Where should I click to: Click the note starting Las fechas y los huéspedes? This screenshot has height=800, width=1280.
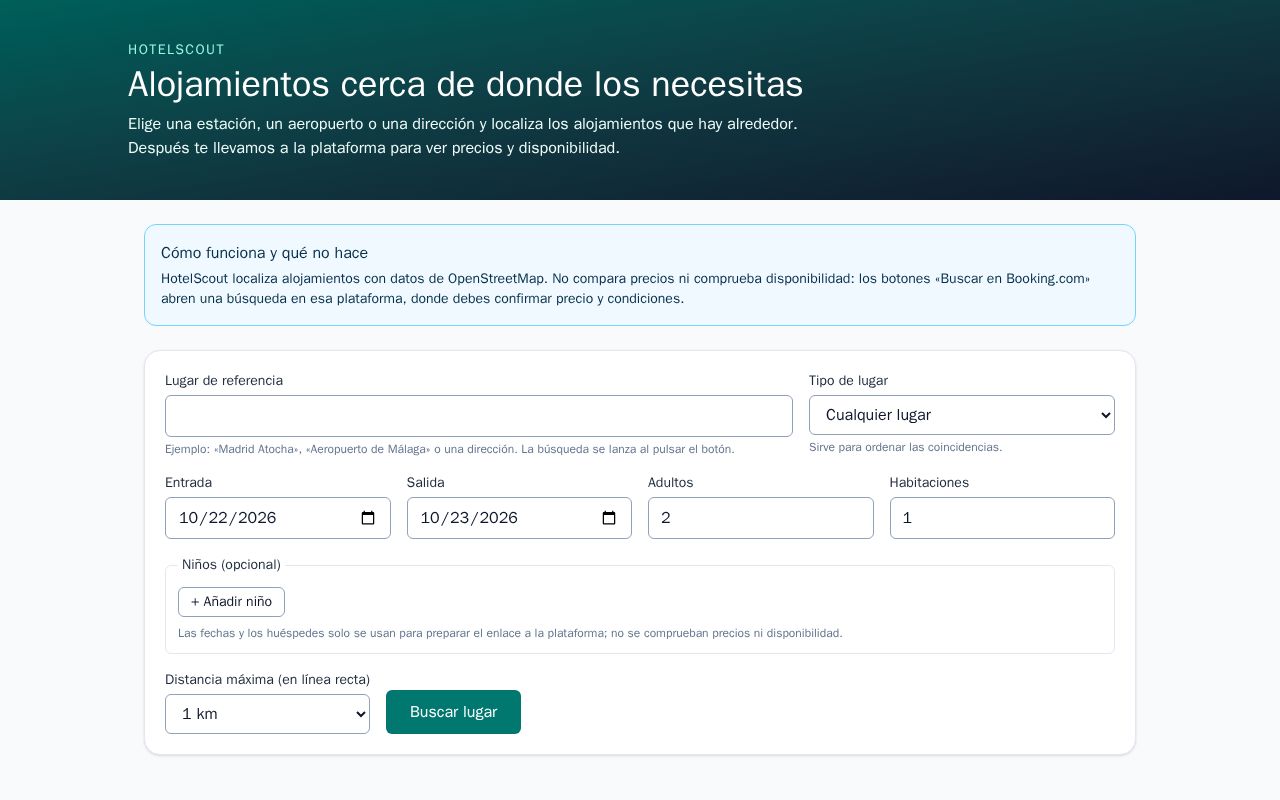tap(510, 633)
